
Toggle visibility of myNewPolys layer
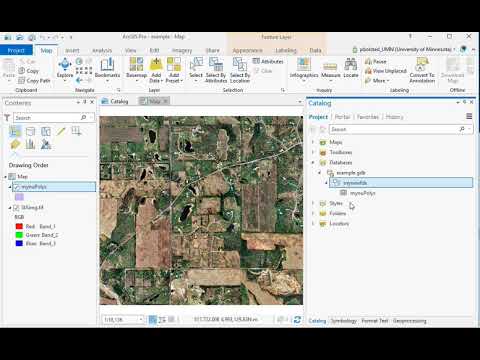tap(17, 187)
